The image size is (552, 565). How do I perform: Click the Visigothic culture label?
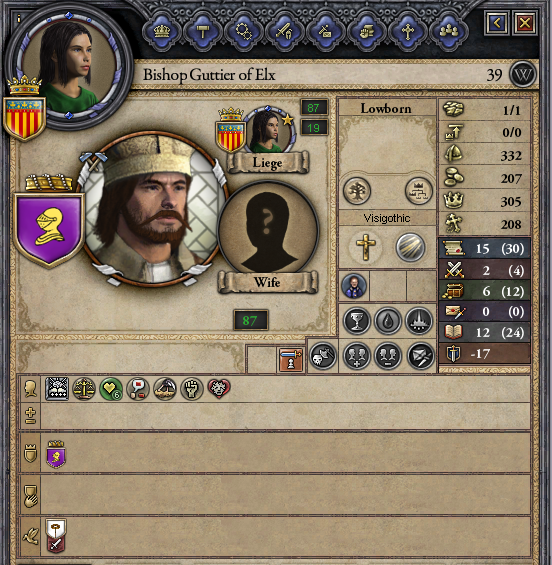pyautogui.click(x=387, y=218)
